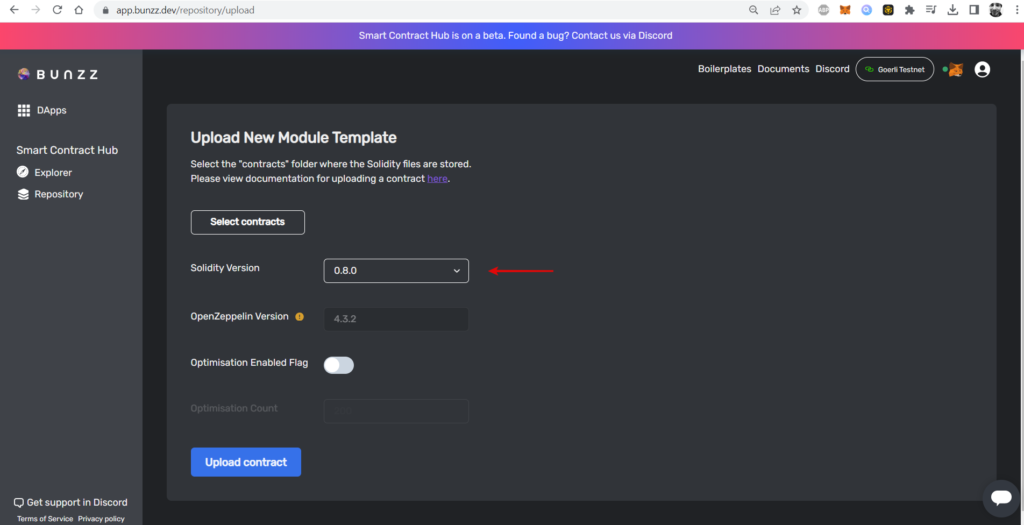Click the Optimisation Count field
The height and width of the screenshot is (525, 1024).
tap(396, 411)
